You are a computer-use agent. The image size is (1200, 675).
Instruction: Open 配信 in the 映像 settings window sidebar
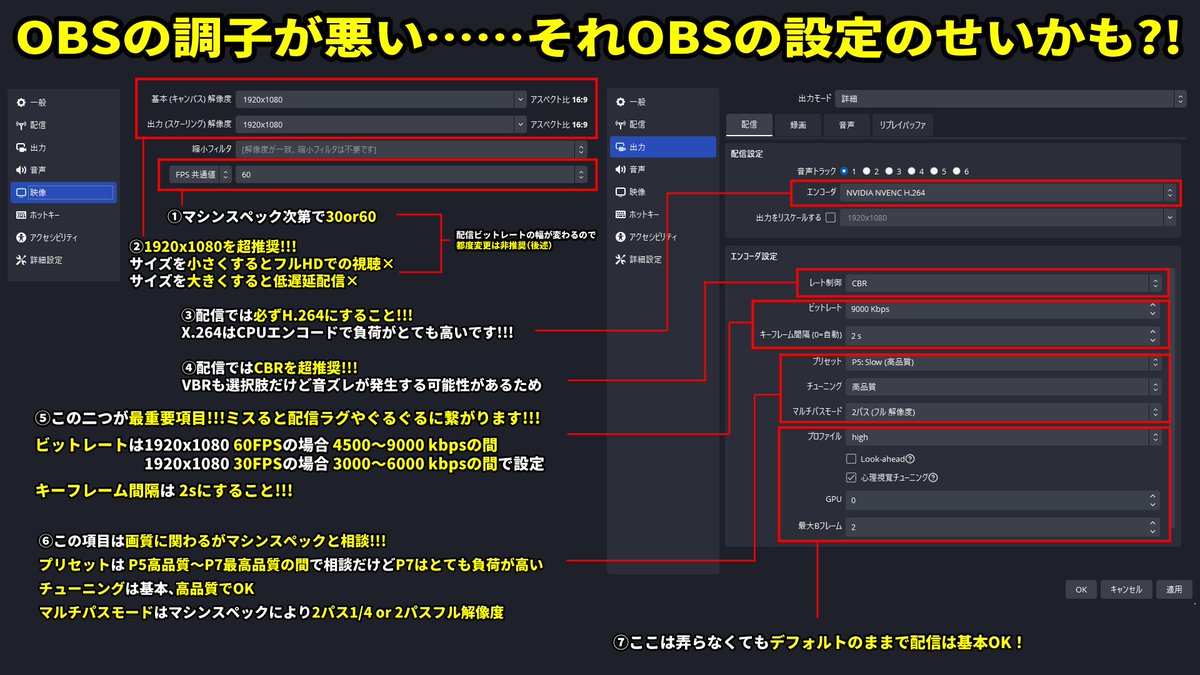(62, 125)
